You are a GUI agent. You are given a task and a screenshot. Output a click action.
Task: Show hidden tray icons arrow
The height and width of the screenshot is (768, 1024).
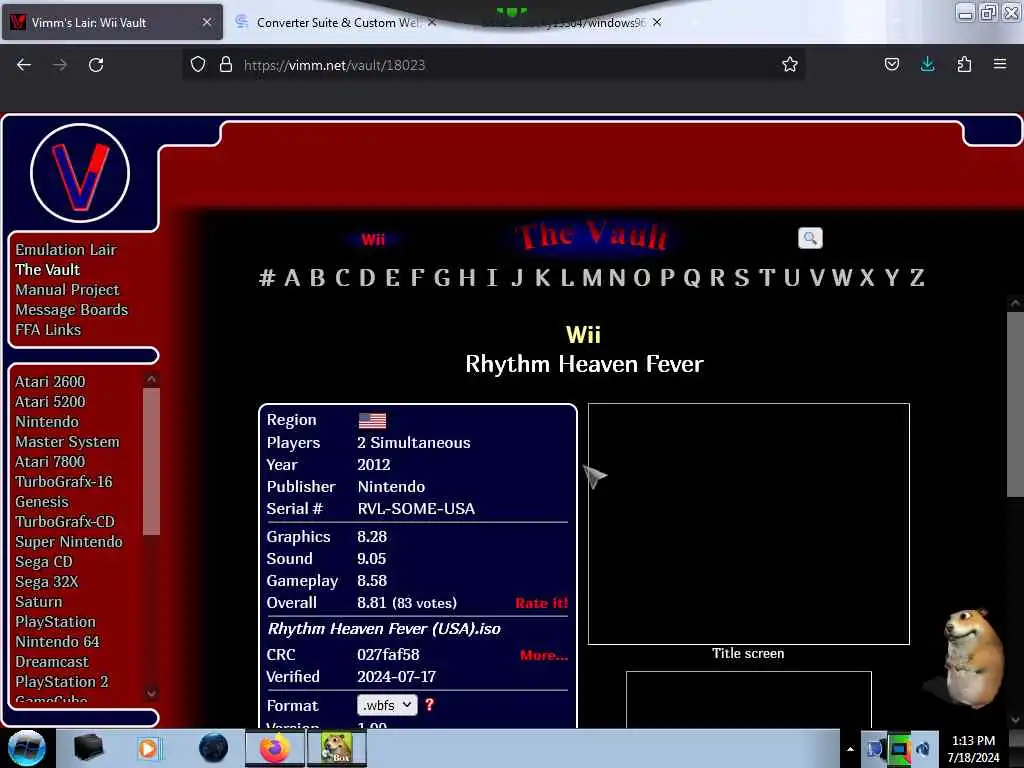[x=850, y=748]
